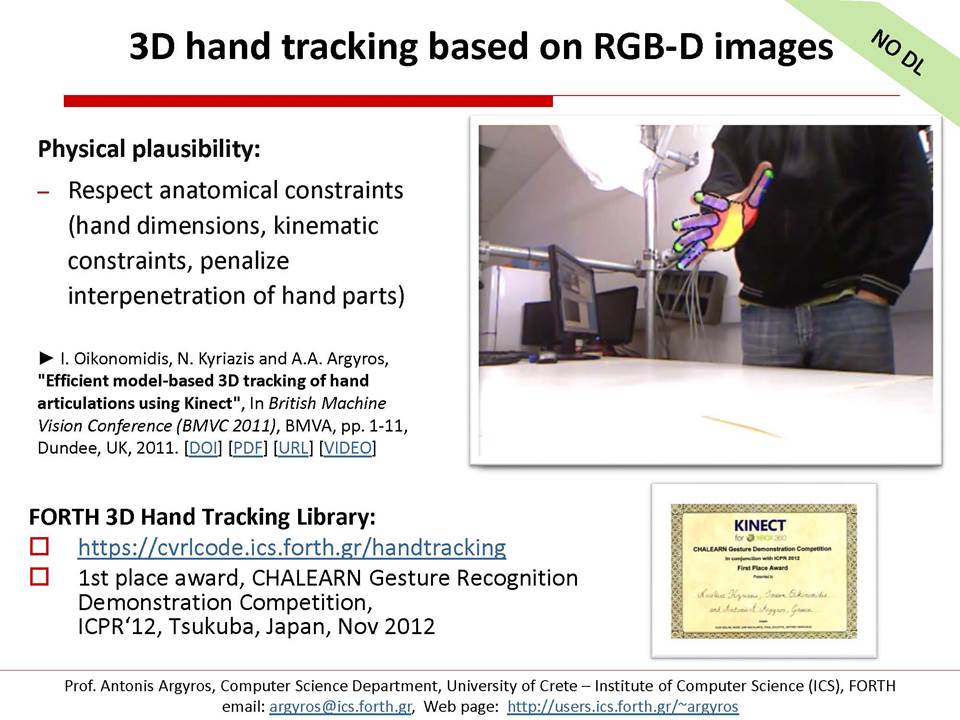This screenshot has height=720, width=960.
Task: Click the slide title "3D hand tracking based on RGB-D images"
Action: pyautogui.click(x=481, y=46)
